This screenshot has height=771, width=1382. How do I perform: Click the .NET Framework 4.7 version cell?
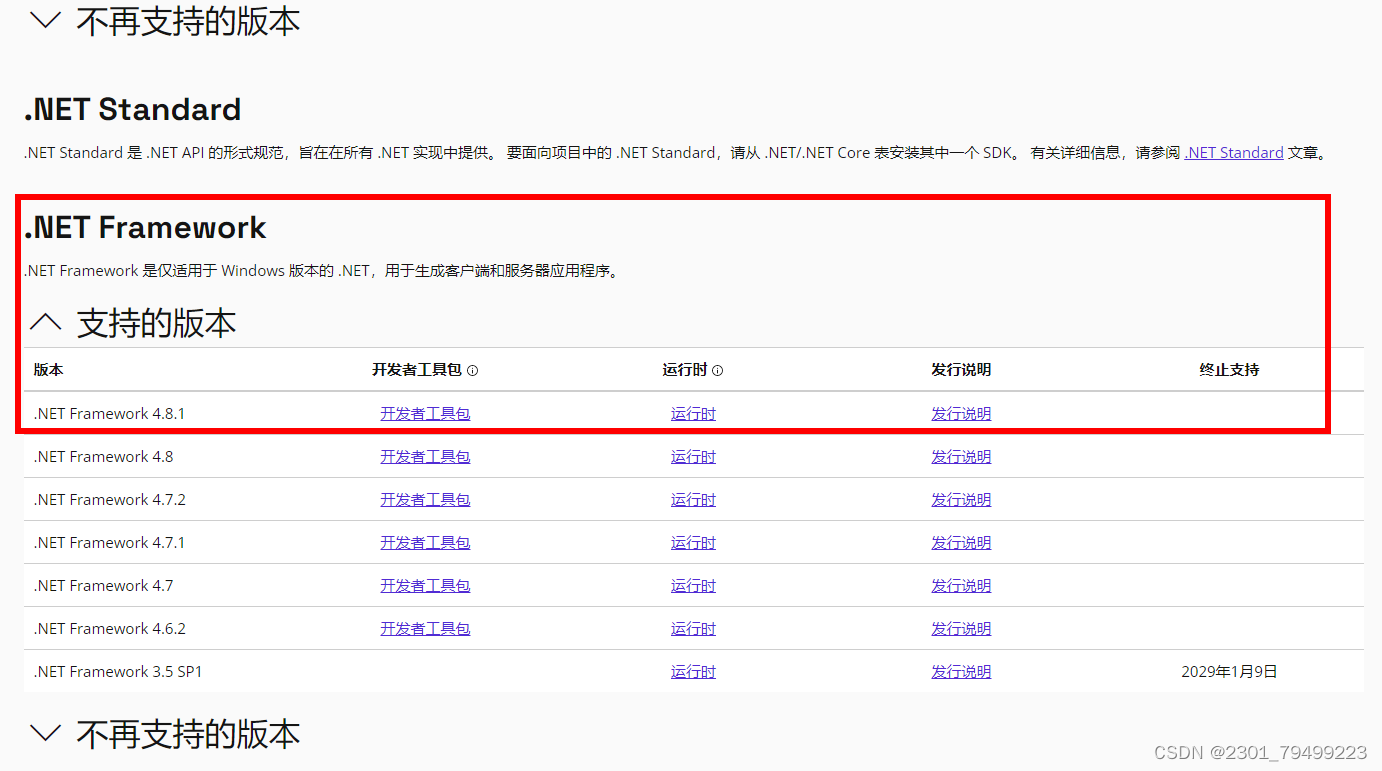pyautogui.click(x=103, y=586)
